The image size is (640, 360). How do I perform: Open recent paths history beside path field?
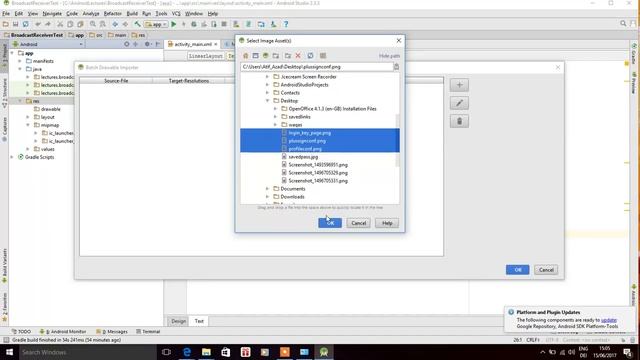[396, 67]
